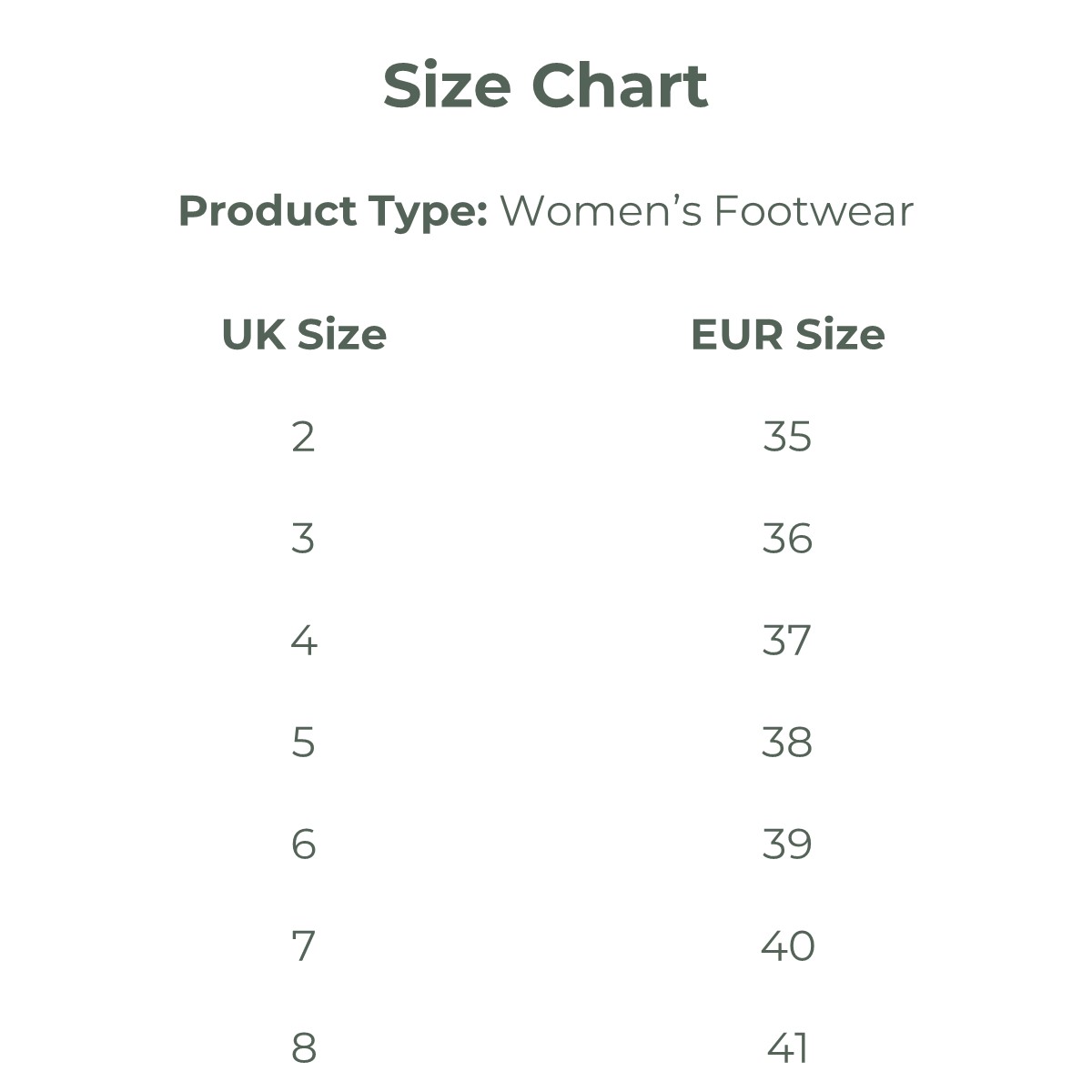Choose EUR size 37 value
Screen dimensions: 1092x1092
pyautogui.click(x=787, y=641)
